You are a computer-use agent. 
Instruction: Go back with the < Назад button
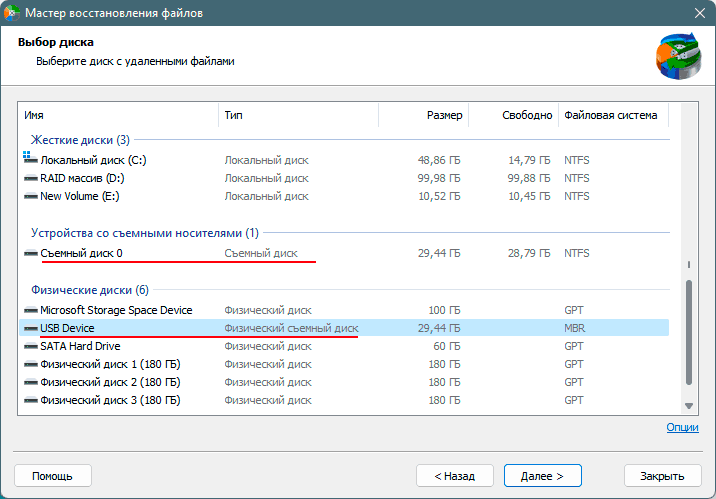point(454,476)
